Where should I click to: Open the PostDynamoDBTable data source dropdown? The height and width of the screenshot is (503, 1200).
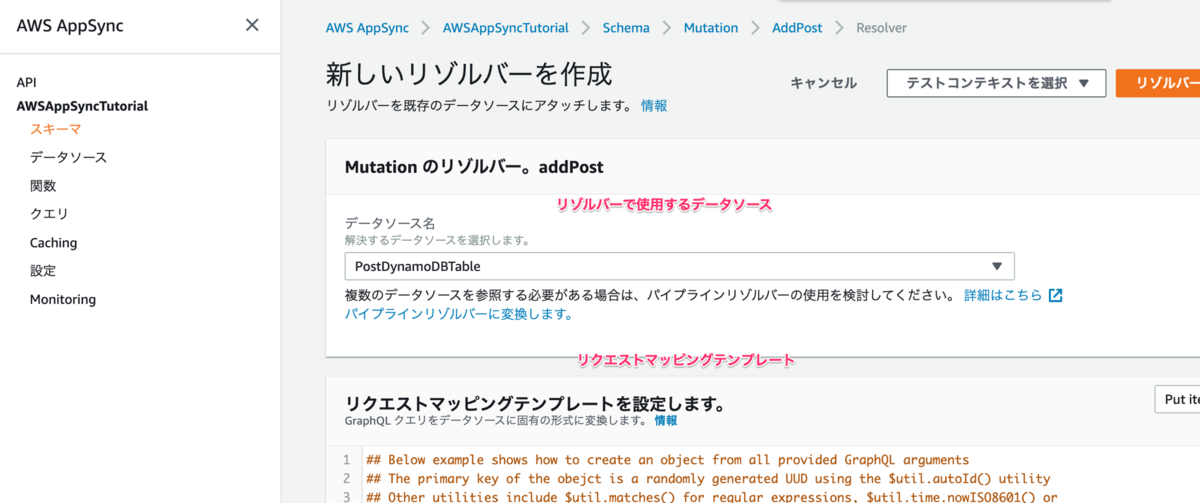point(679,266)
